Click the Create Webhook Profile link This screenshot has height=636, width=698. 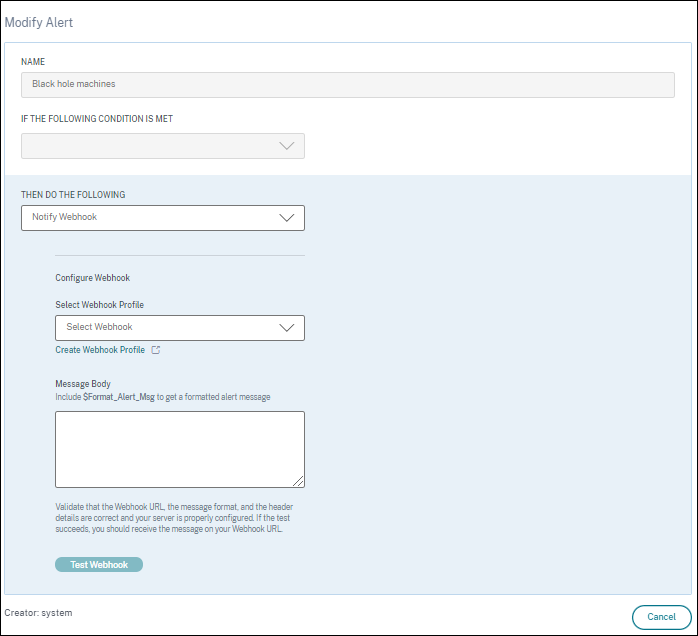coord(100,350)
